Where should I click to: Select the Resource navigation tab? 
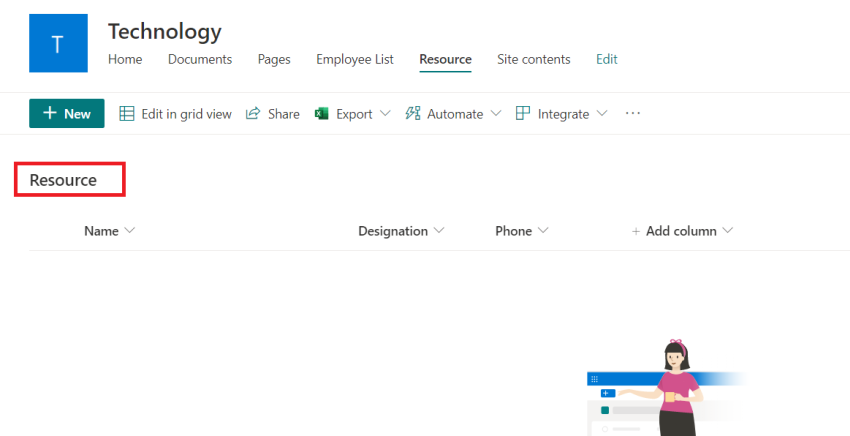[446, 59]
